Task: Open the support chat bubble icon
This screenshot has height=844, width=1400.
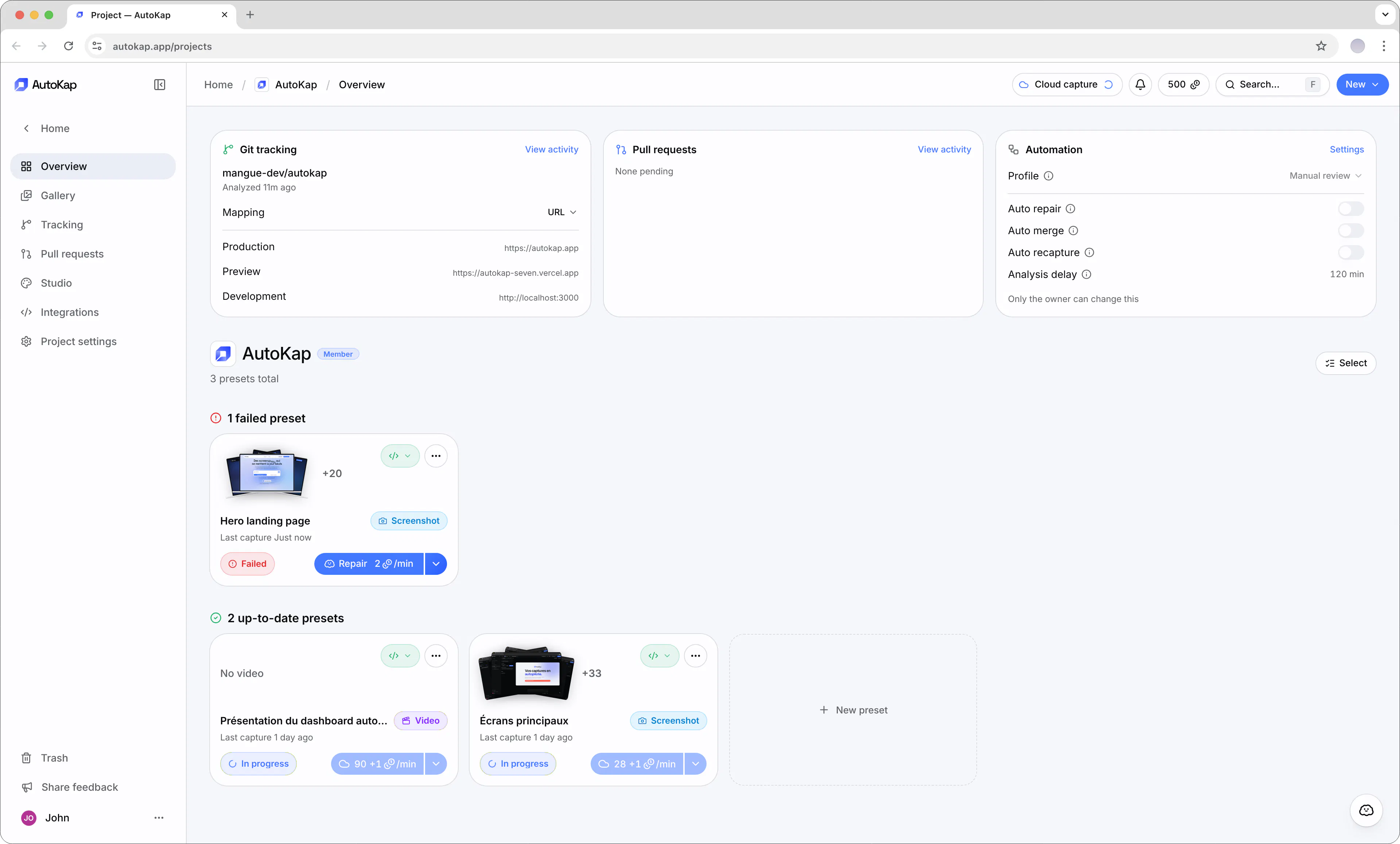Action: (1366, 810)
